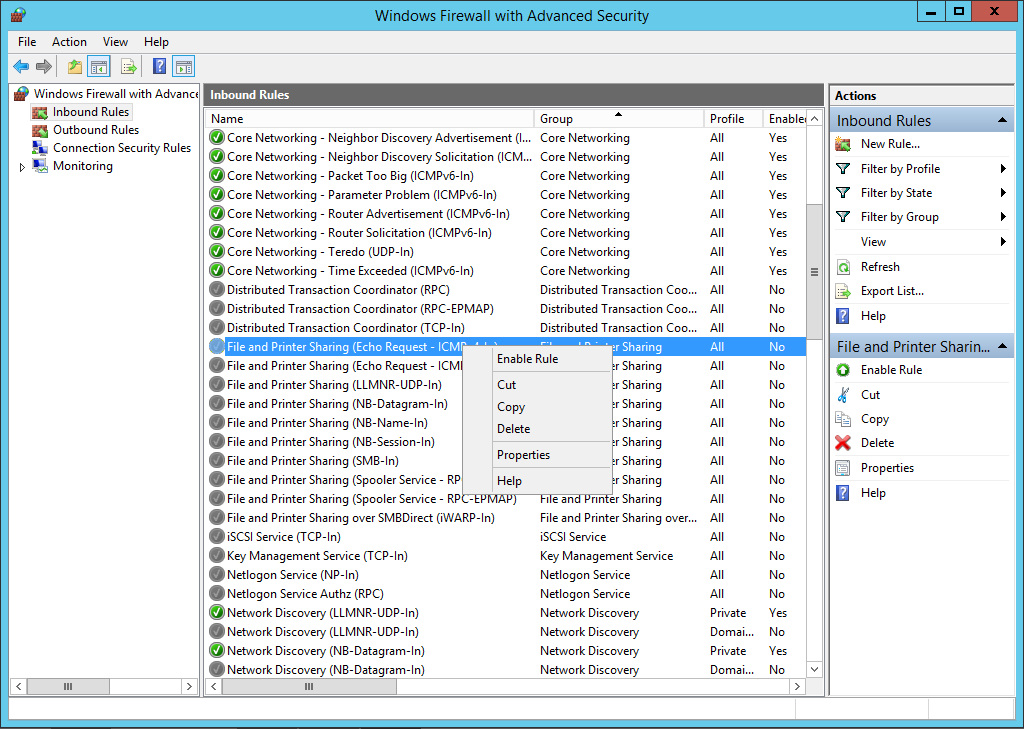Screen dimensions: 1024x729
Task: Open the Filter by Group submenu arrow
Action: coord(1003,218)
